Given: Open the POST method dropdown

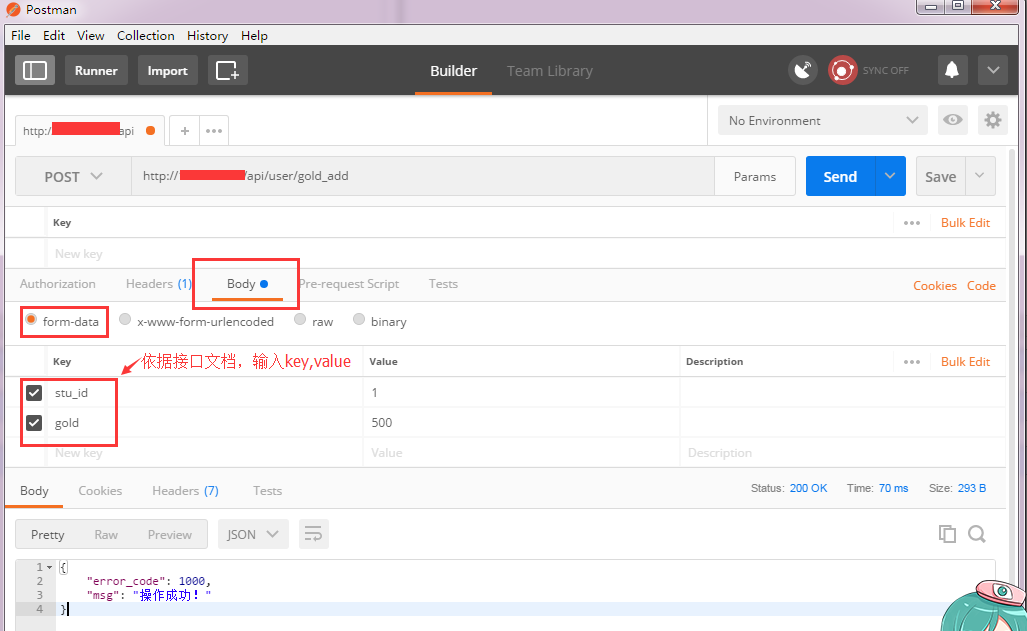Looking at the screenshot, I should click(x=73, y=176).
